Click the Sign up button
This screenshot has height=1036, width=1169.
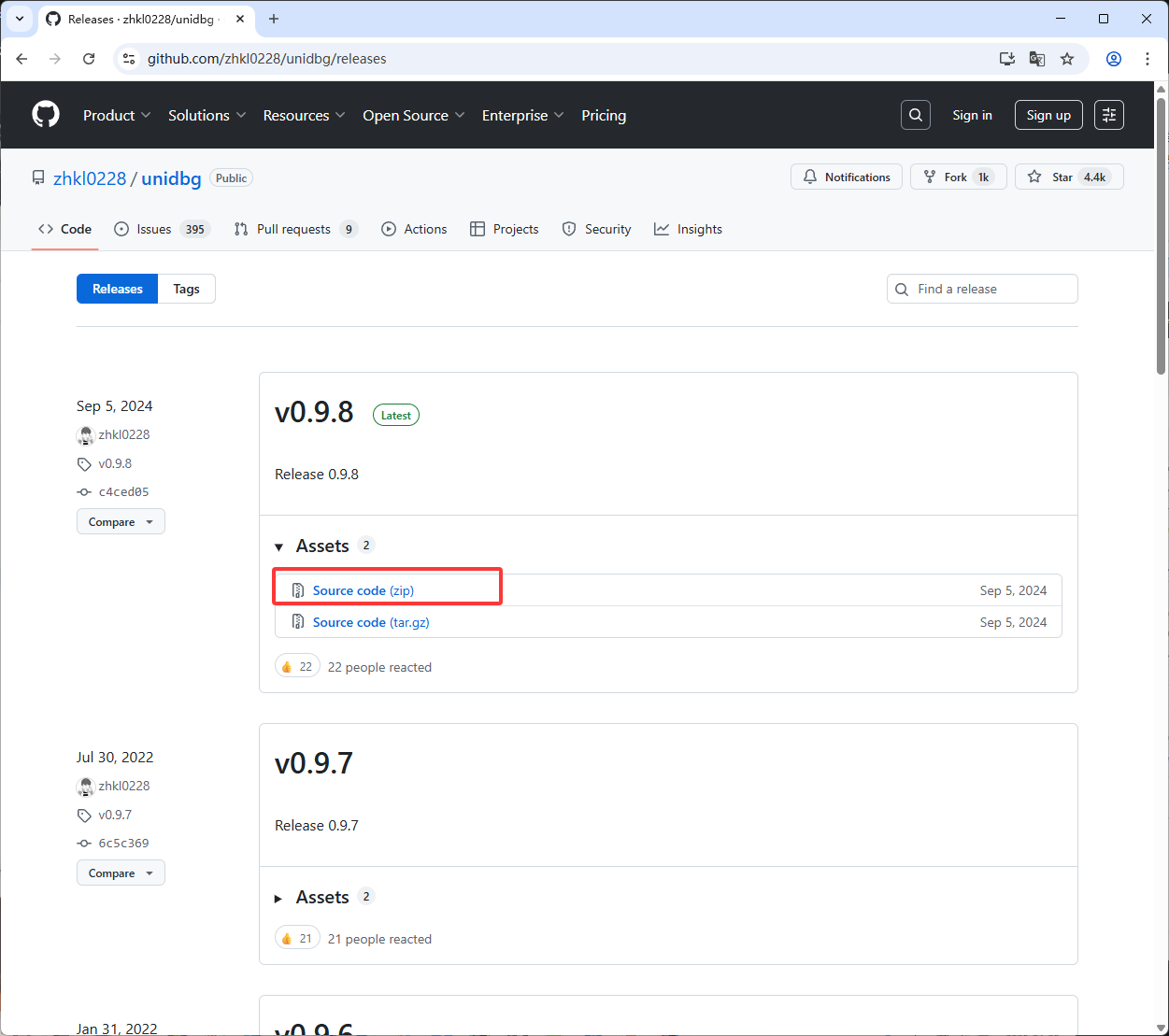(1048, 115)
